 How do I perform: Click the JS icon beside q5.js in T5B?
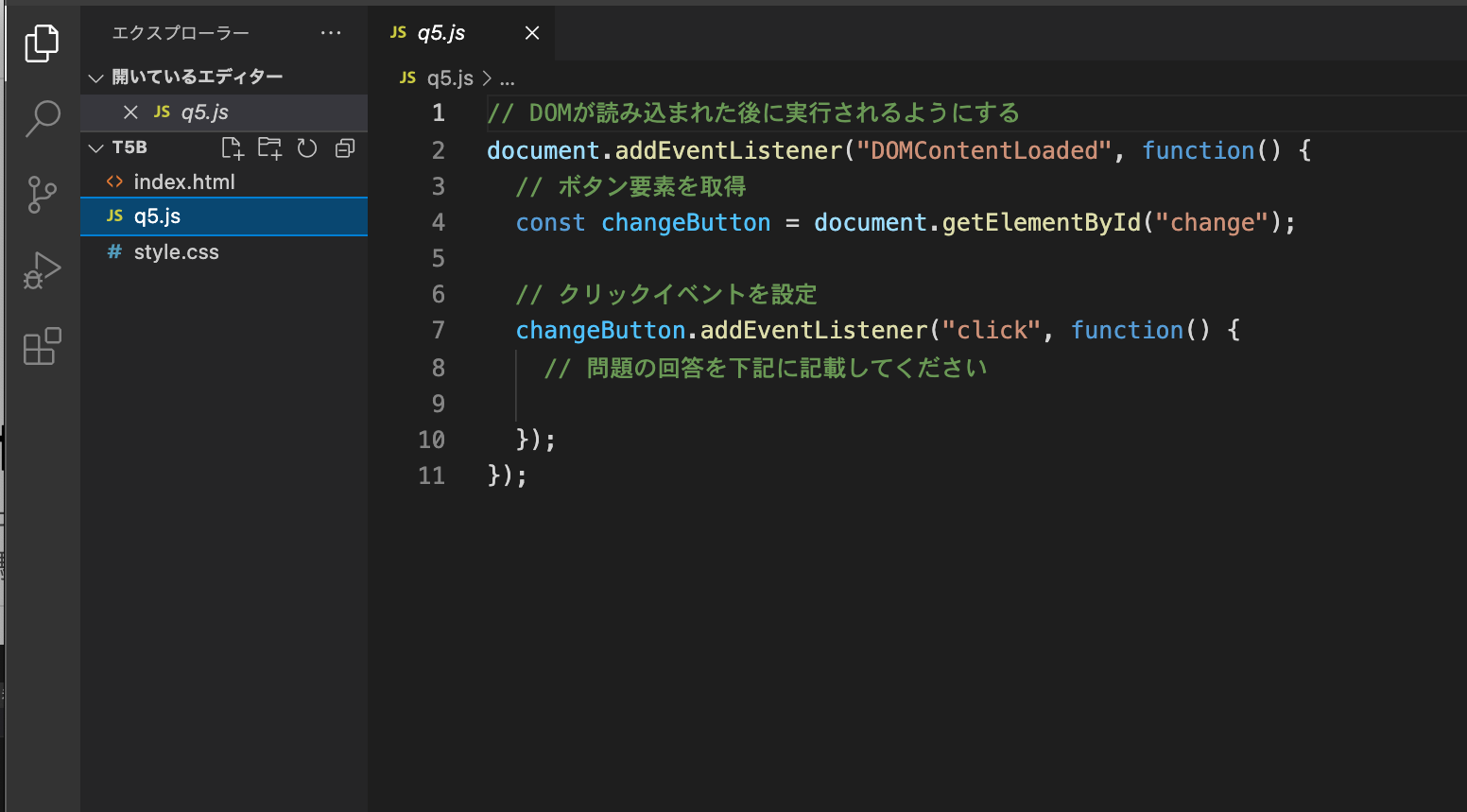click(x=114, y=216)
